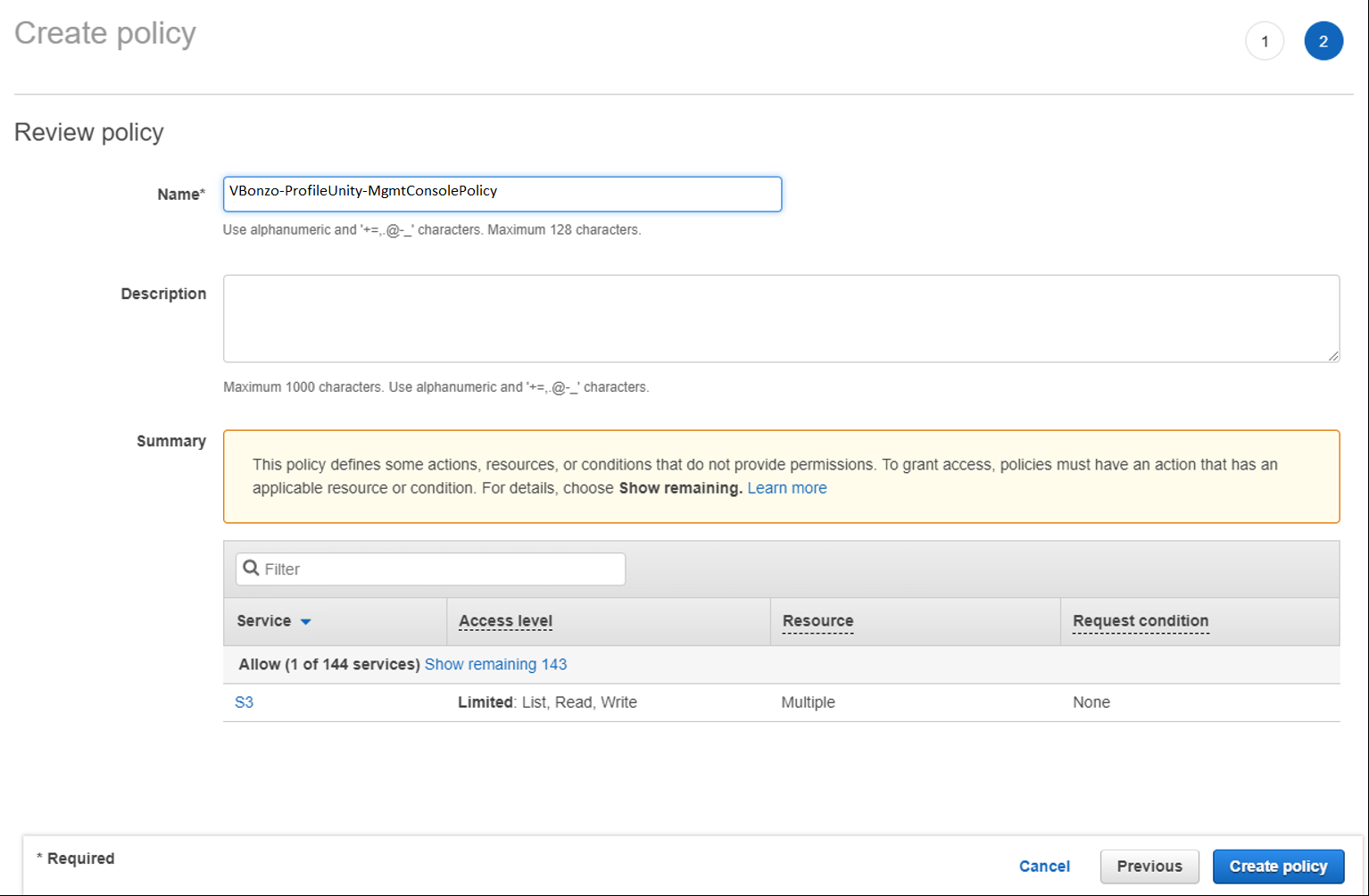This screenshot has width=1369, height=896.
Task: Click the Request condition column header
Action: 1141,621
